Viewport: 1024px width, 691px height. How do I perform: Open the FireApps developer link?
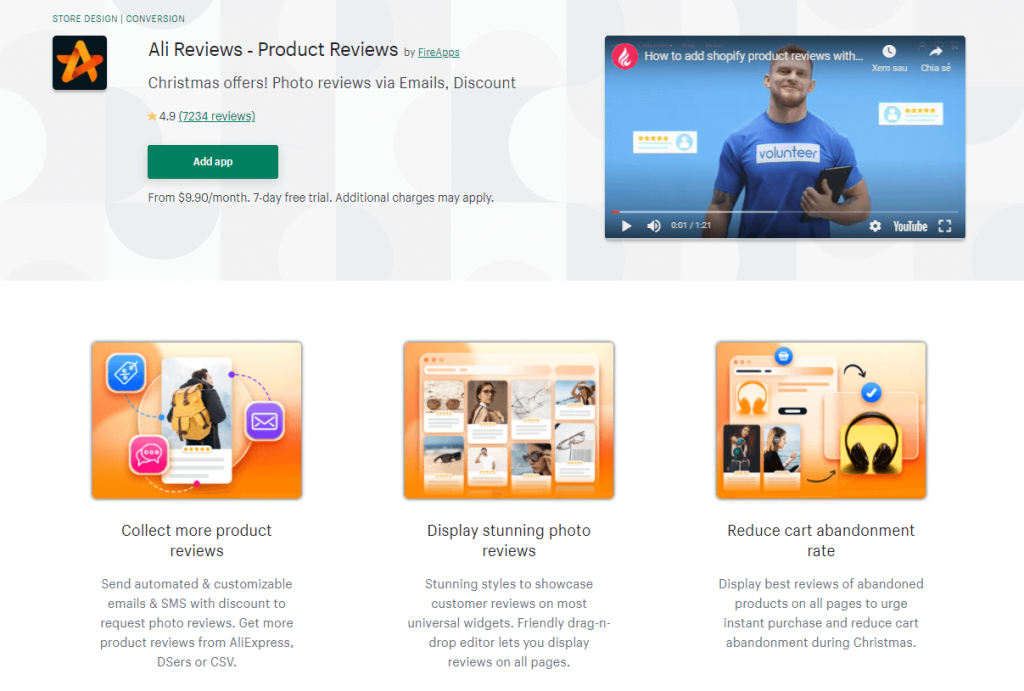(438, 52)
